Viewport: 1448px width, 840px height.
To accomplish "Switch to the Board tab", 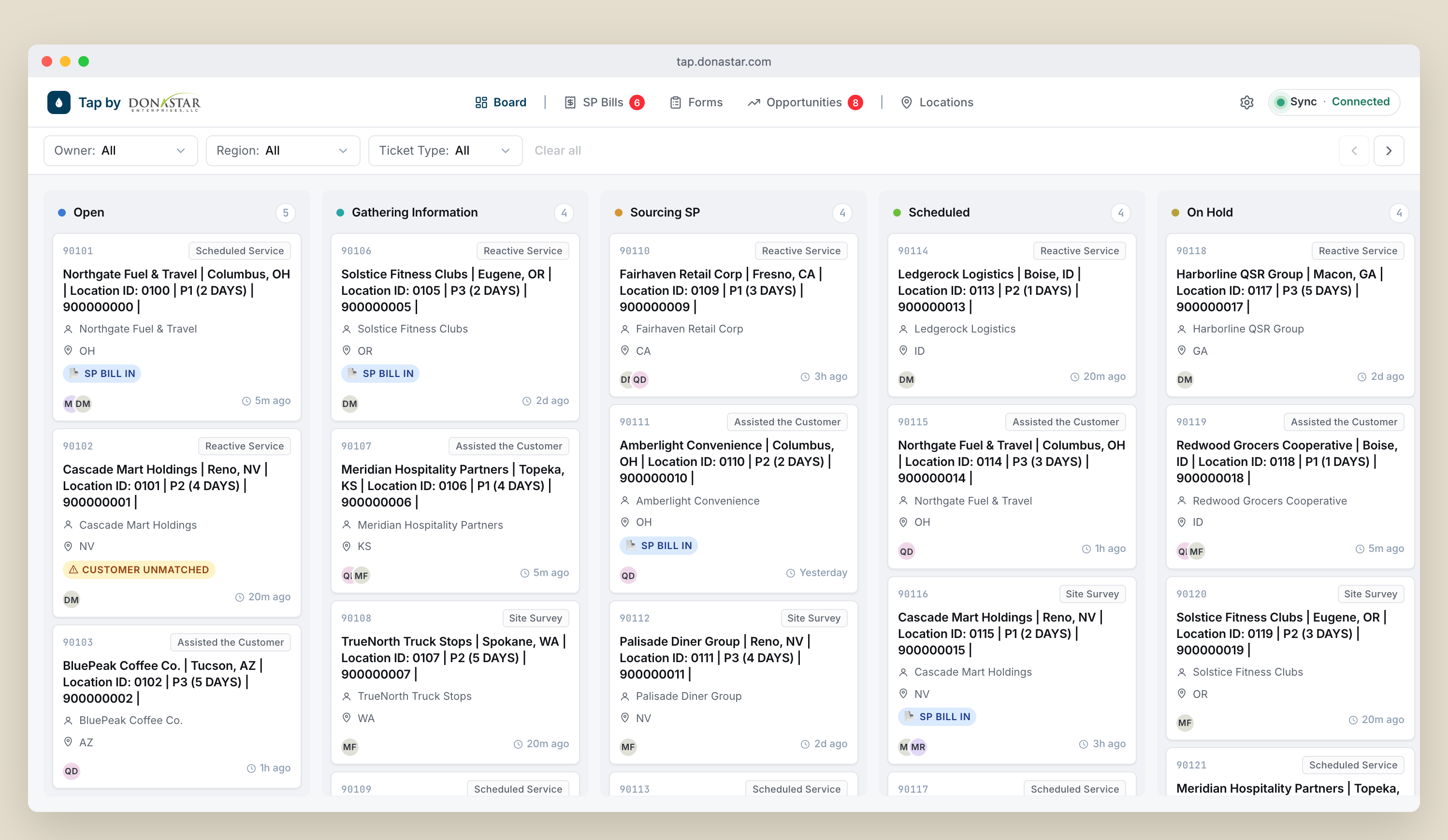I will (x=501, y=102).
